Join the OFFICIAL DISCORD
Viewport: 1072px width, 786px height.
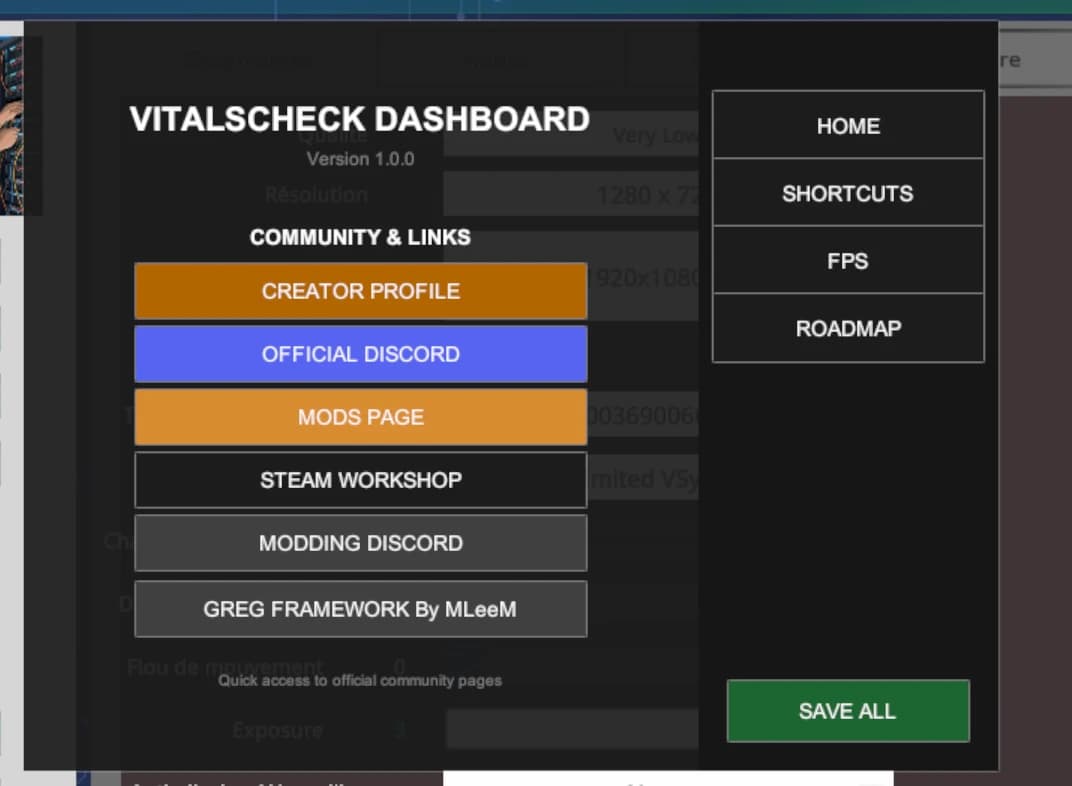(361, 354)
